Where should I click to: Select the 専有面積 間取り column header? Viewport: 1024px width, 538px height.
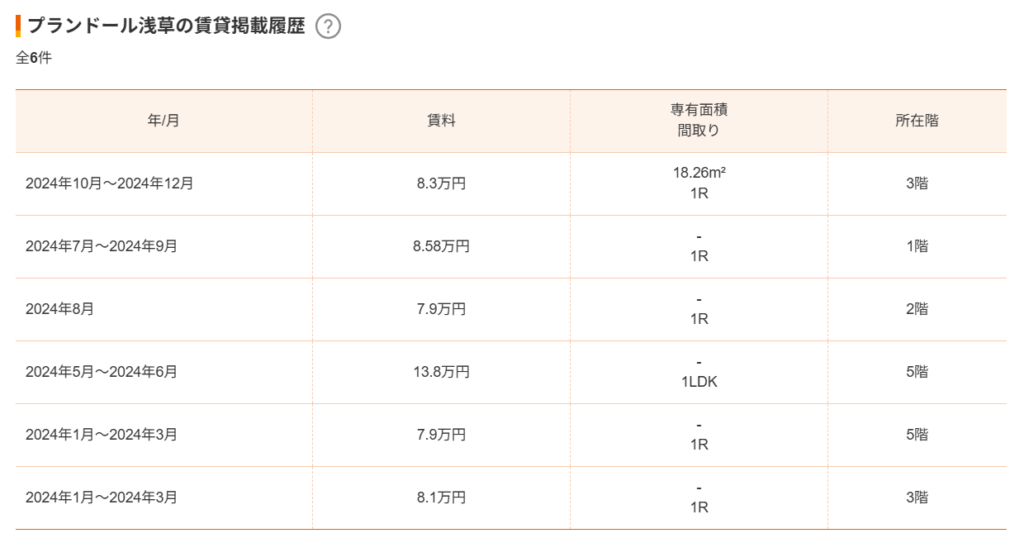point(699,120)
